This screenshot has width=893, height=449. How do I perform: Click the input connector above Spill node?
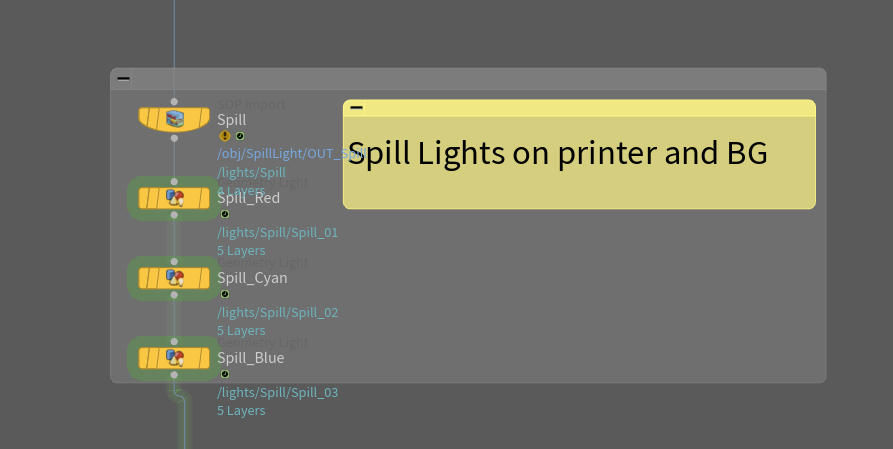pyautogui.click(x=174, y=101)
